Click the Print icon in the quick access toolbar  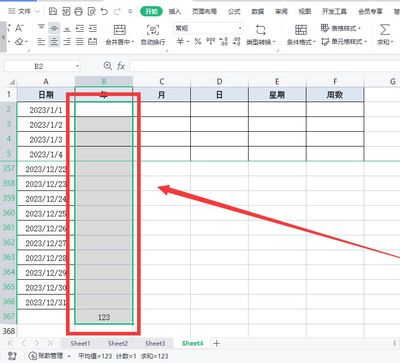click(78, 11)
